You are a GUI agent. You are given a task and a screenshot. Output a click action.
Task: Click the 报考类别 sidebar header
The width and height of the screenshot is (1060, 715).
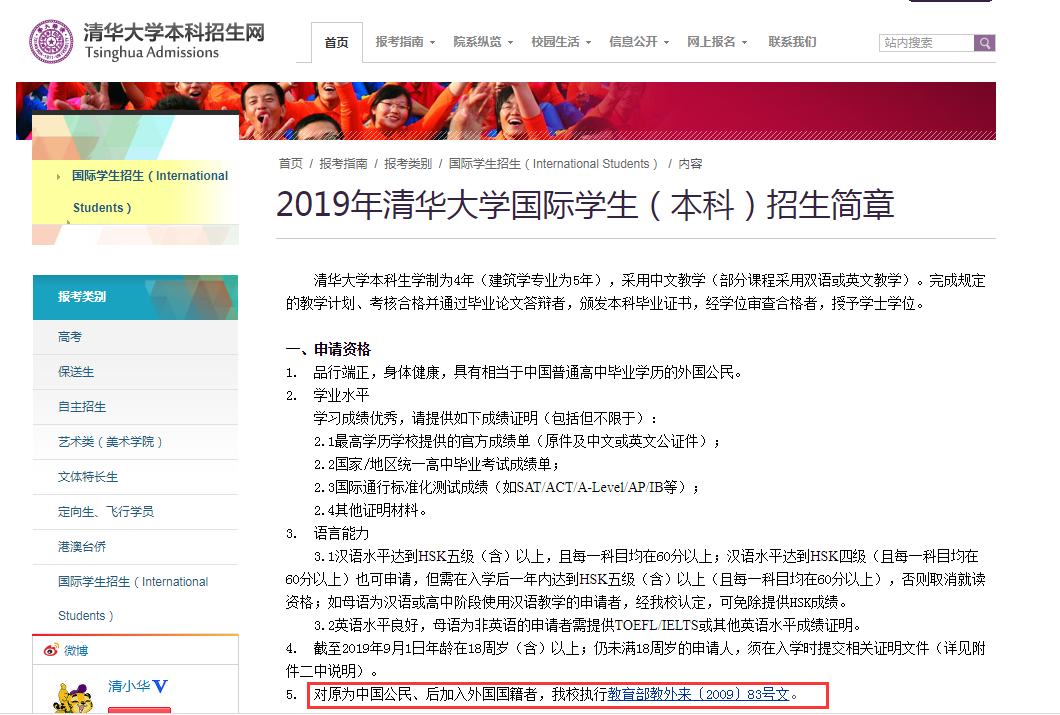coord(135,297)
